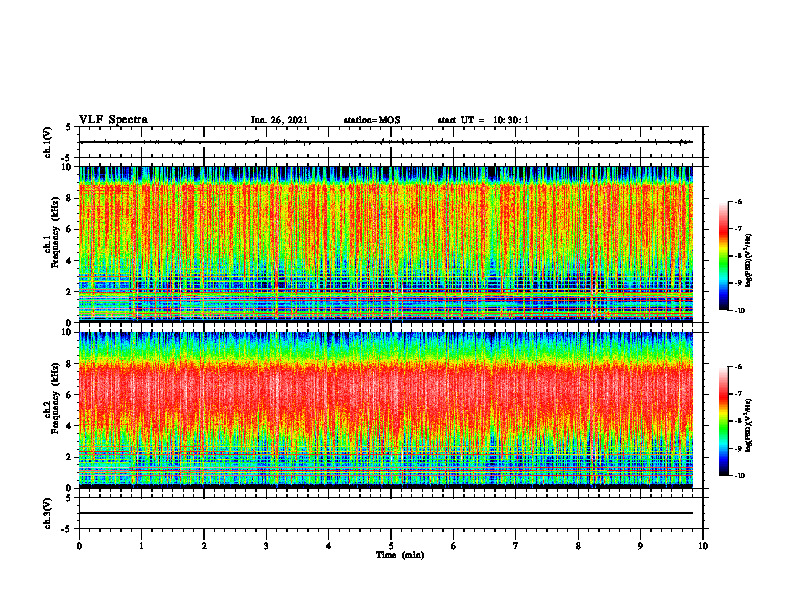Click the ch.1 voltage waveform trace
The width and height of the screenshot is (792, 612).
point(386,142)
